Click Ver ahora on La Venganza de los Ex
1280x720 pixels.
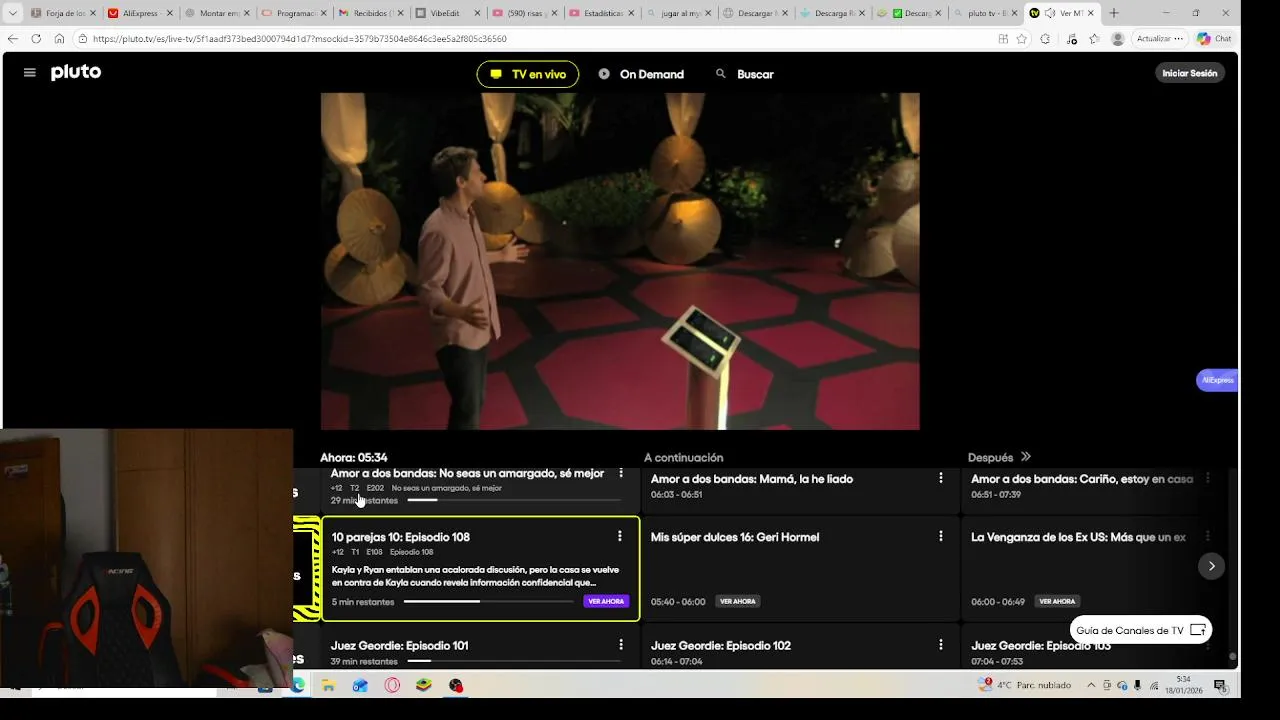tap(1057, 601)
